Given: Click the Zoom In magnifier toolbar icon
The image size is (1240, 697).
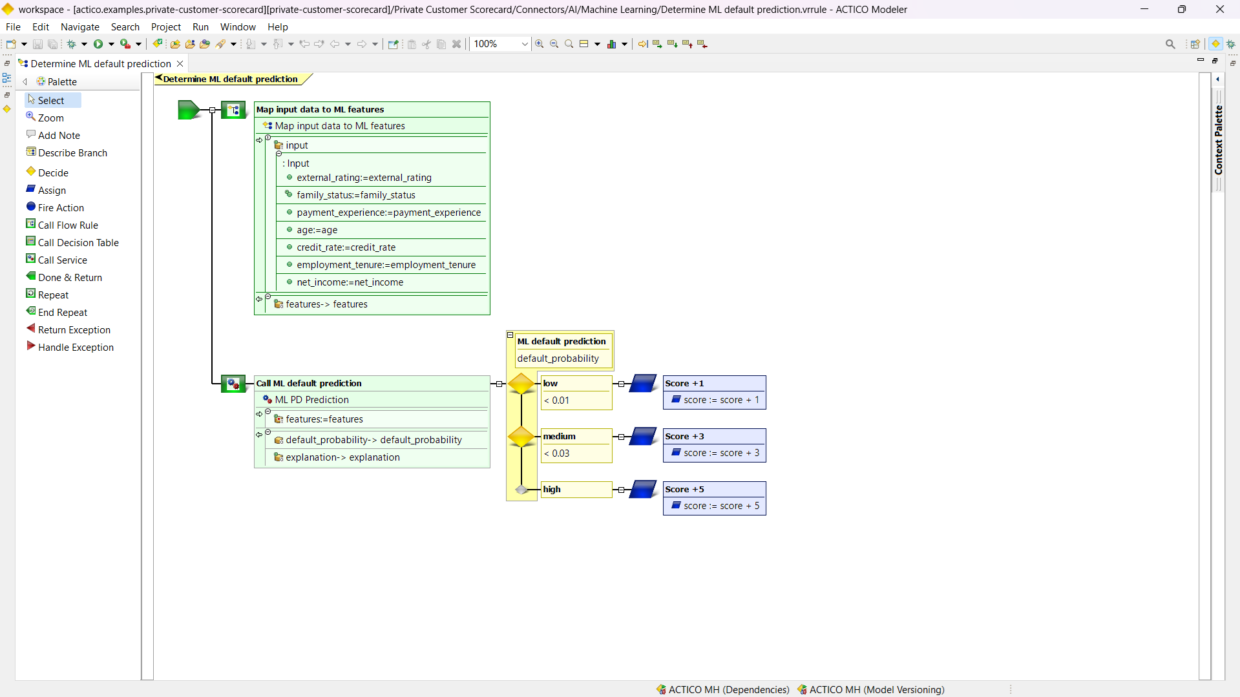Looking at the screenshot, I should click(x=540, y=44).
